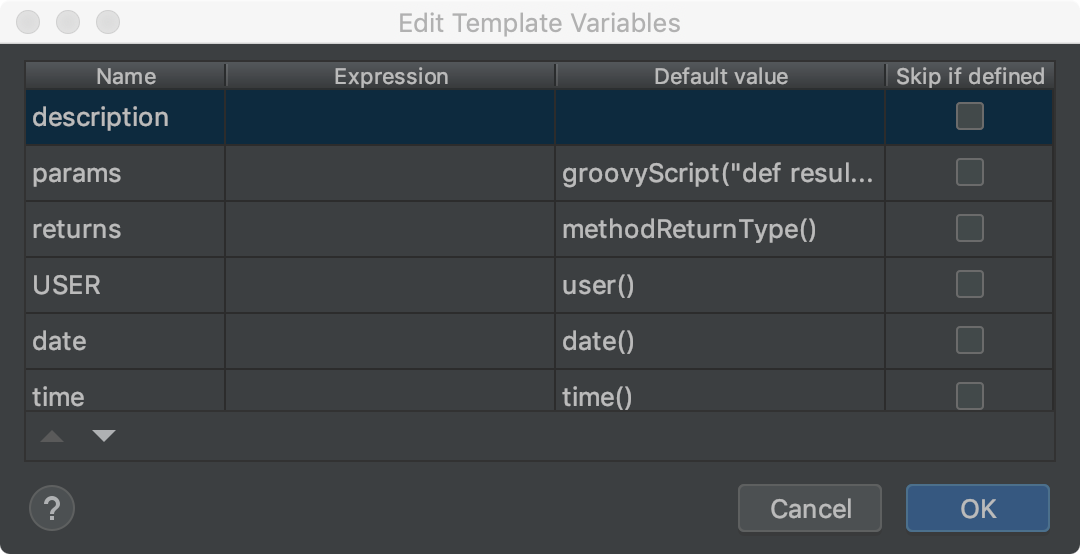Tick Skip if defined for USER
1080x554 pixels.
tap(969, 285)
